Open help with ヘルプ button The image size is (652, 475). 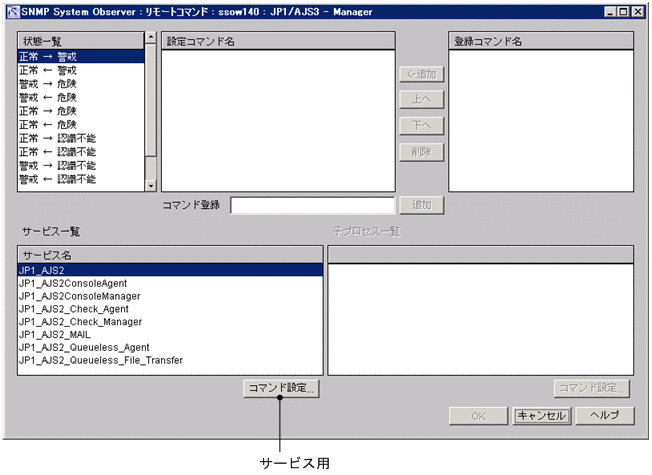point(605,416)
